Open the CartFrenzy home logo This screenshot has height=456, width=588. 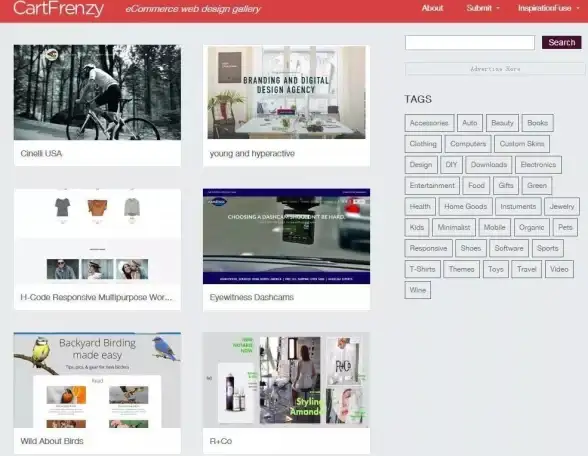coord(58,8)
